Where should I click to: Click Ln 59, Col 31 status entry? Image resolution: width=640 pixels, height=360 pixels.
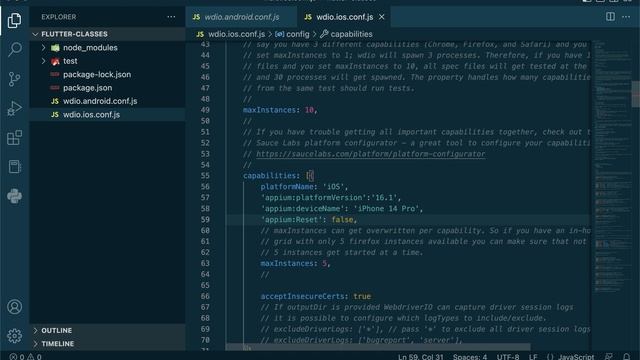(x=420, y=357)
